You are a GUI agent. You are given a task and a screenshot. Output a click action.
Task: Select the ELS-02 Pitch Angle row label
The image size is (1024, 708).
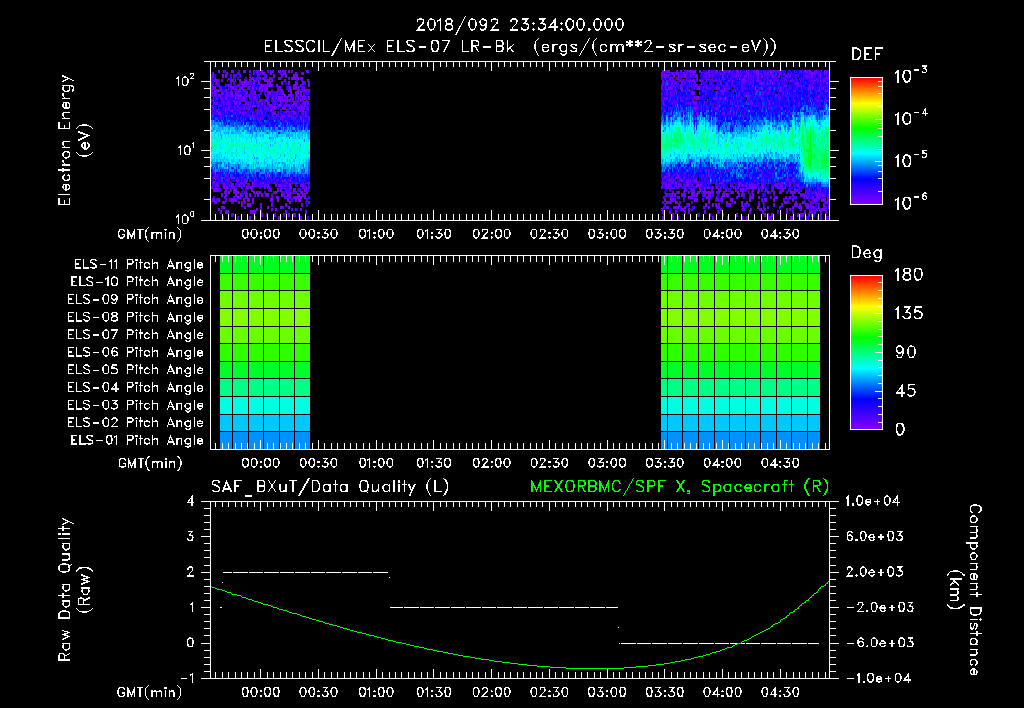136,423
